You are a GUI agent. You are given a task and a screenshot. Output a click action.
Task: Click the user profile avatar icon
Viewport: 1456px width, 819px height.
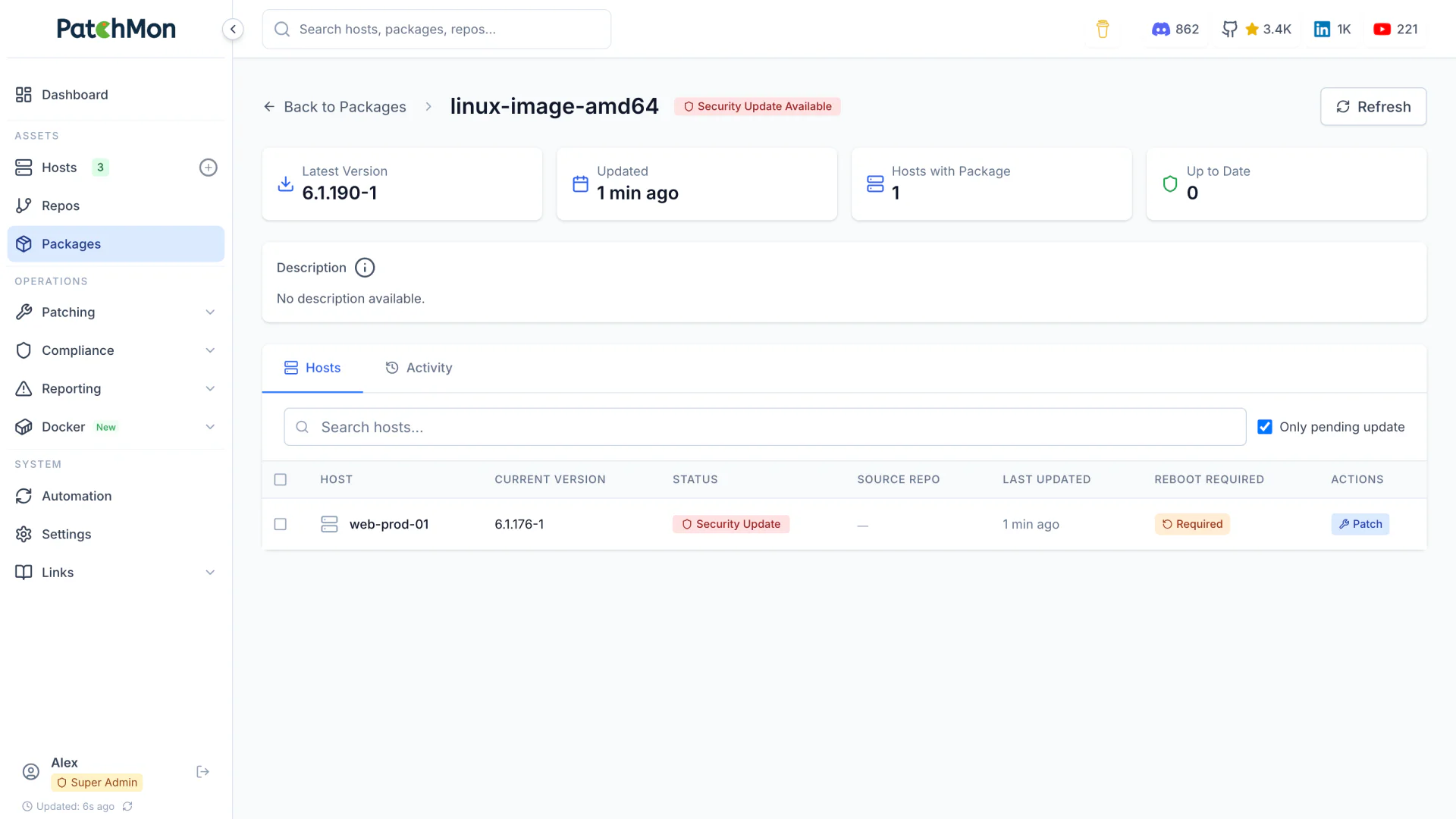31,772
